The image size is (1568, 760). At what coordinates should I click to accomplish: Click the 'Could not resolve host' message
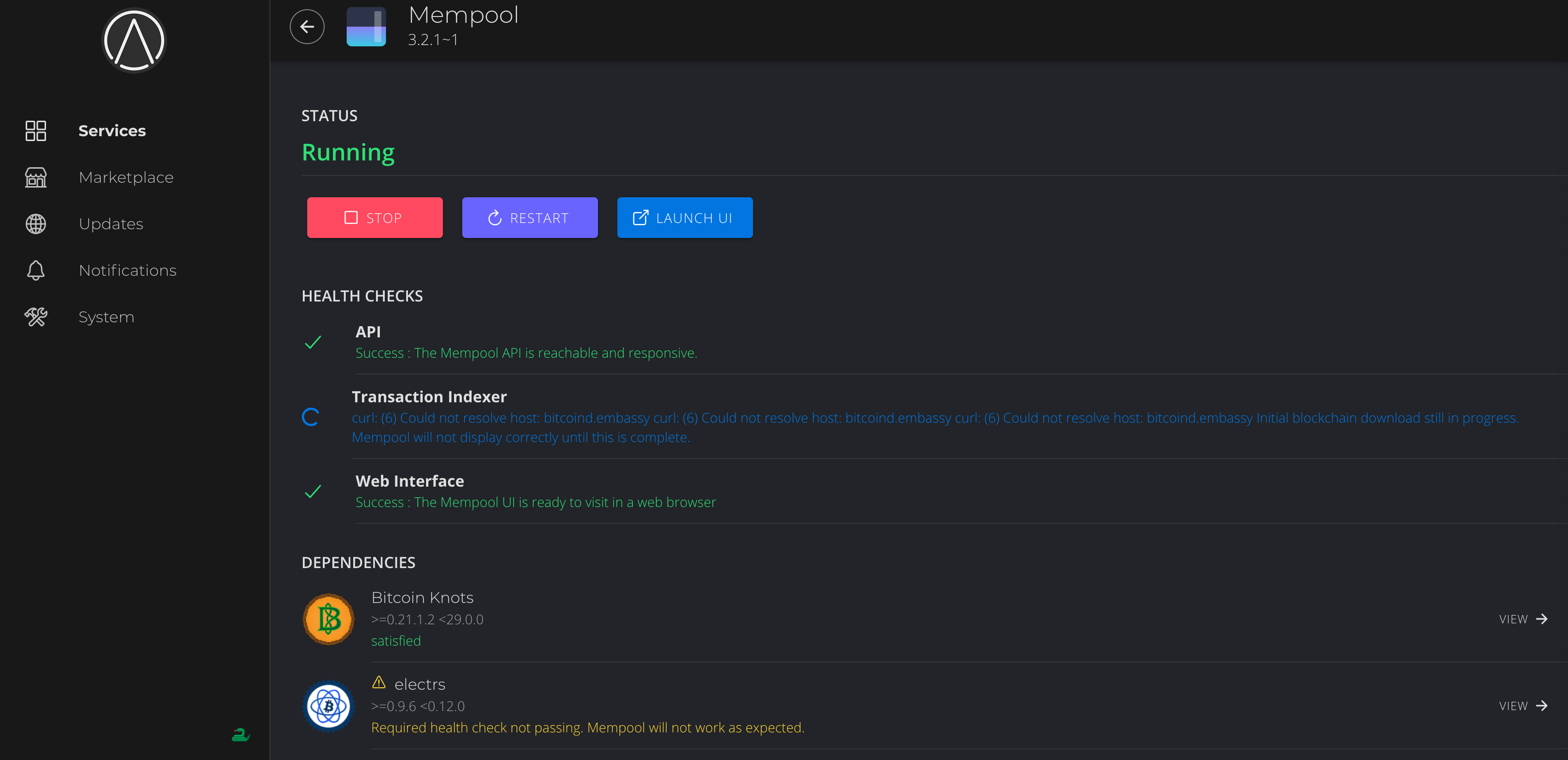pyautogui.click(x=935, y=427)
